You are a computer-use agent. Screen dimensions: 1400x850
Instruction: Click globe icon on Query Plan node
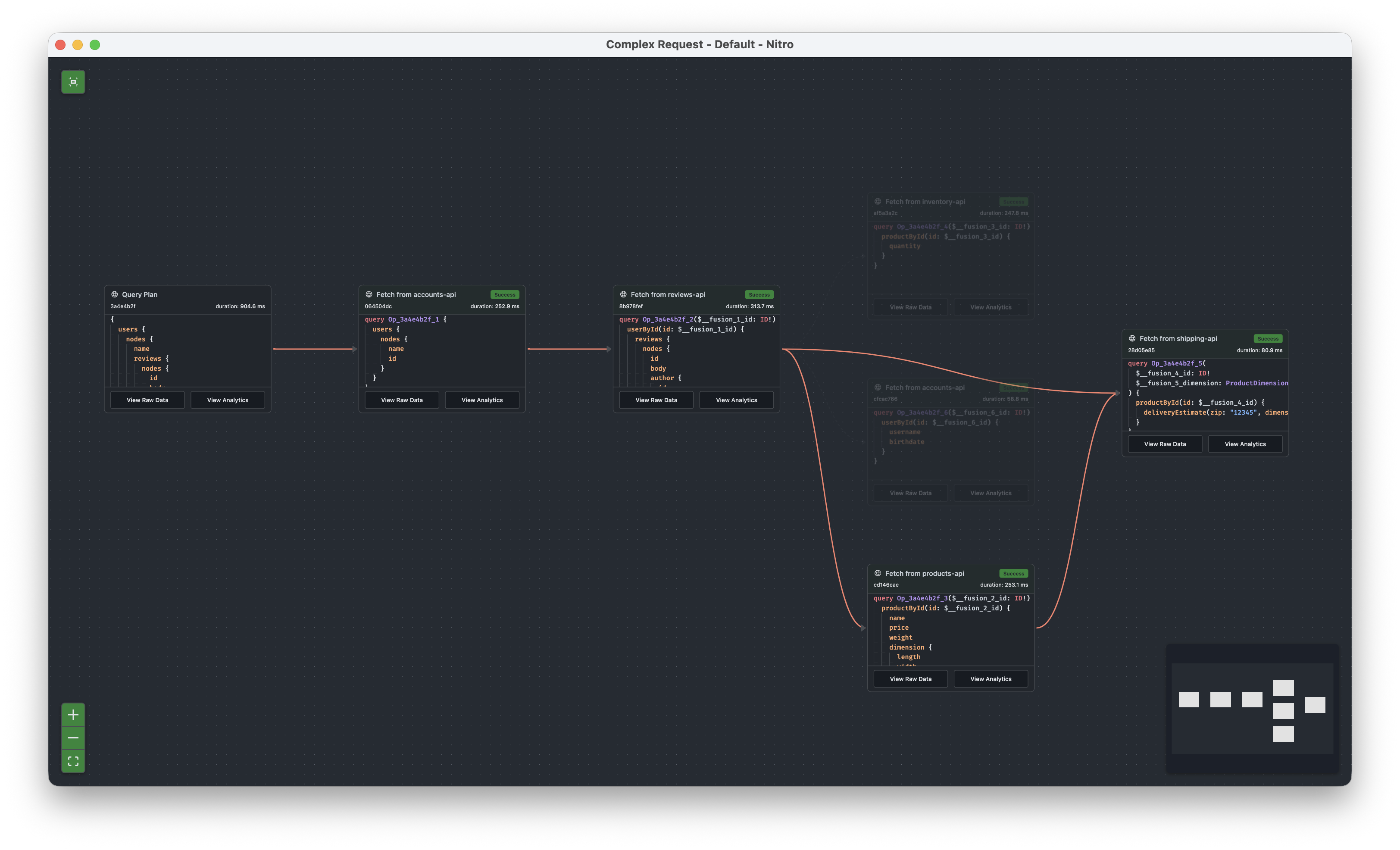tap(115, 294)
